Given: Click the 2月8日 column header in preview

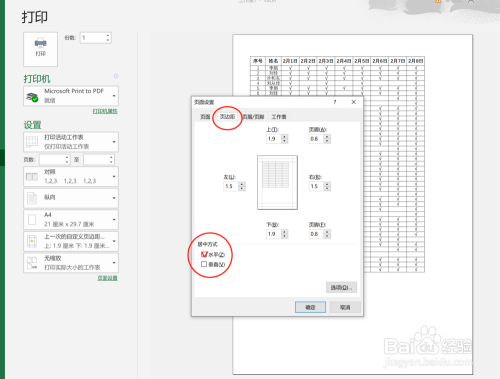Looking at the screenshot, I should coord(415,61).
